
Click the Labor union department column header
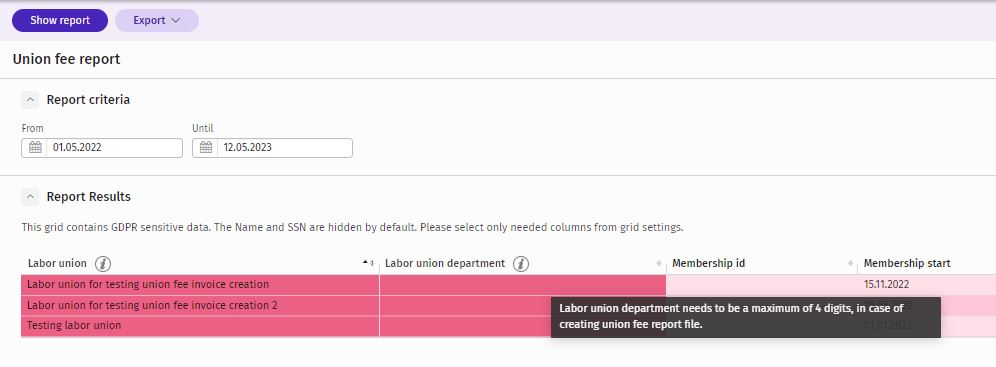(445, 264)
